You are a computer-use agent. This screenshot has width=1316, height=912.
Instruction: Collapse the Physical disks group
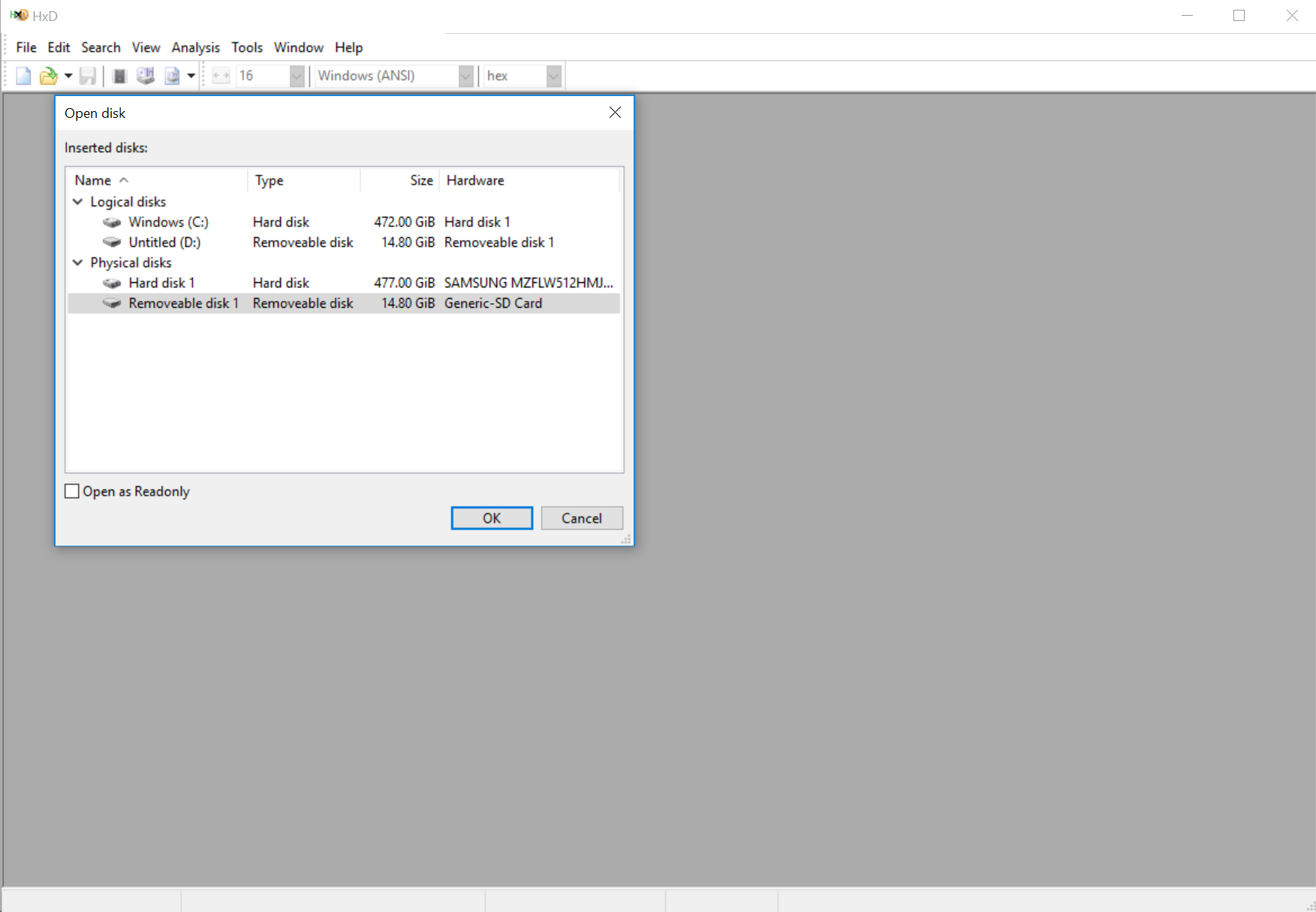[x=78, y=263]
